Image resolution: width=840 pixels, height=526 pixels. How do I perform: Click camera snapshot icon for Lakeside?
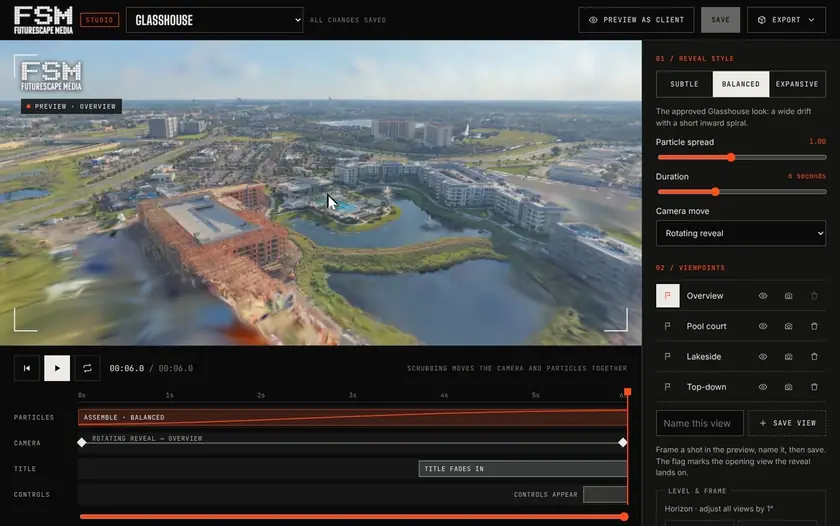(x=789, y=357)
